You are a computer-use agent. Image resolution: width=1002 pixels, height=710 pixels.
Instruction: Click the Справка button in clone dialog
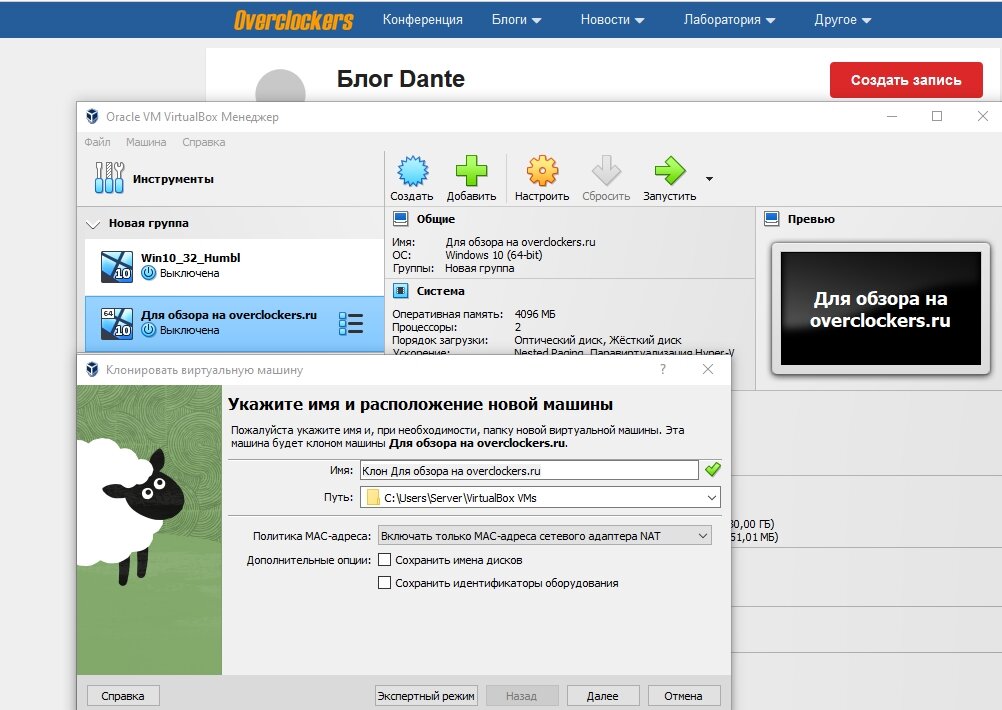pyautogui.click(x=123, y=696)
